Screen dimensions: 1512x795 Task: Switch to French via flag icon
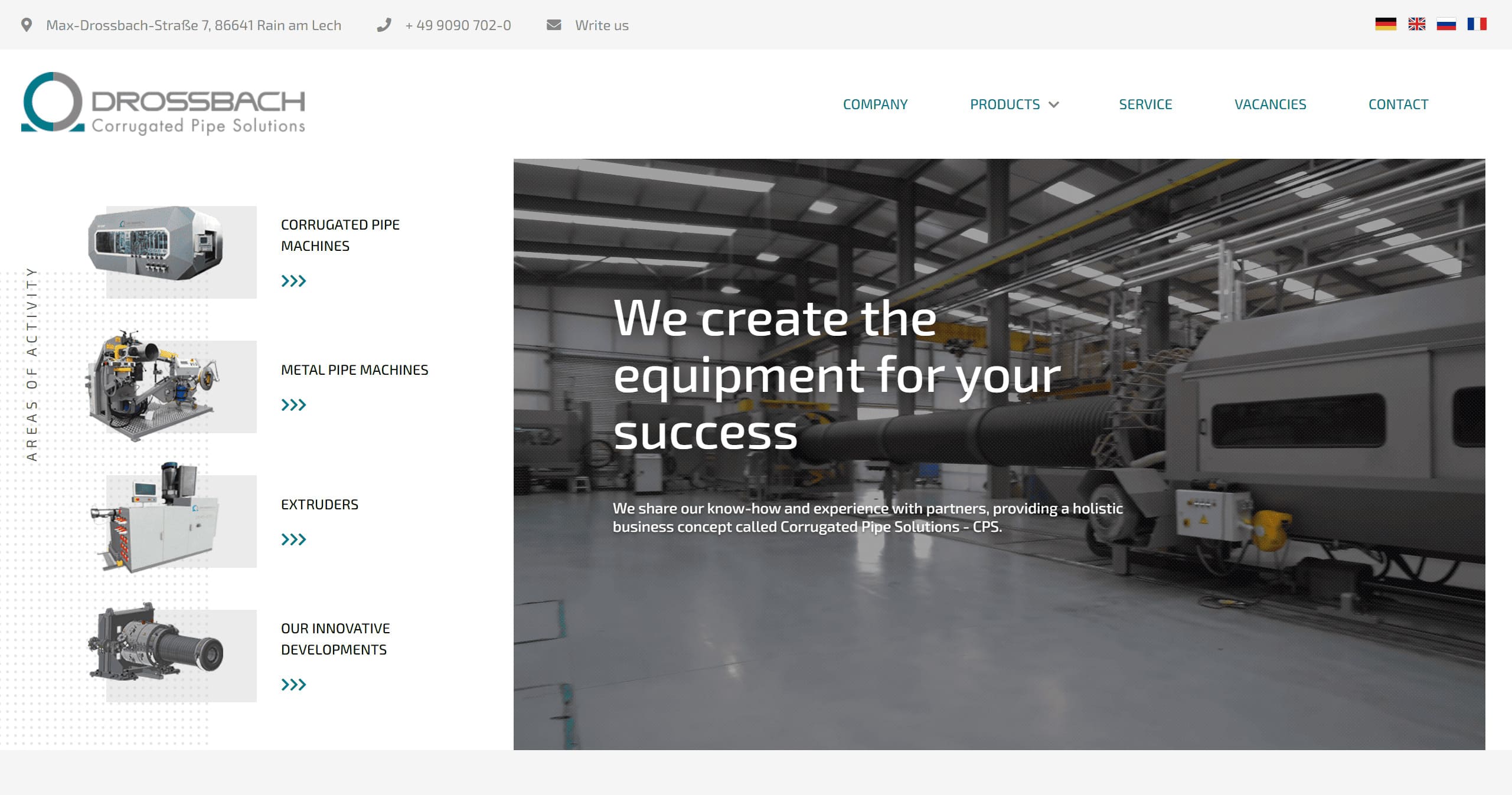tap(1476, 24)
